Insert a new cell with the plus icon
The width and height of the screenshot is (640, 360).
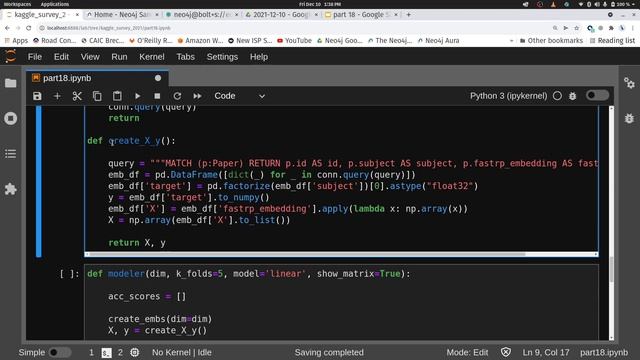tap(57, 96)
